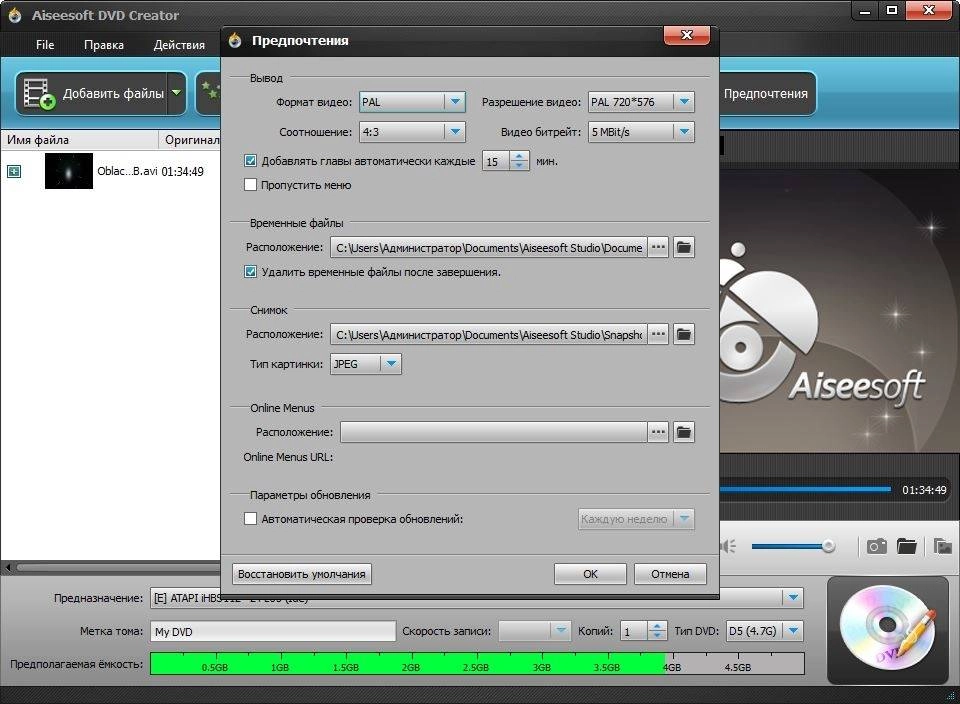Adjust the volume slider knob
Viewport: 960px width, 704px height.
point(828,546)
